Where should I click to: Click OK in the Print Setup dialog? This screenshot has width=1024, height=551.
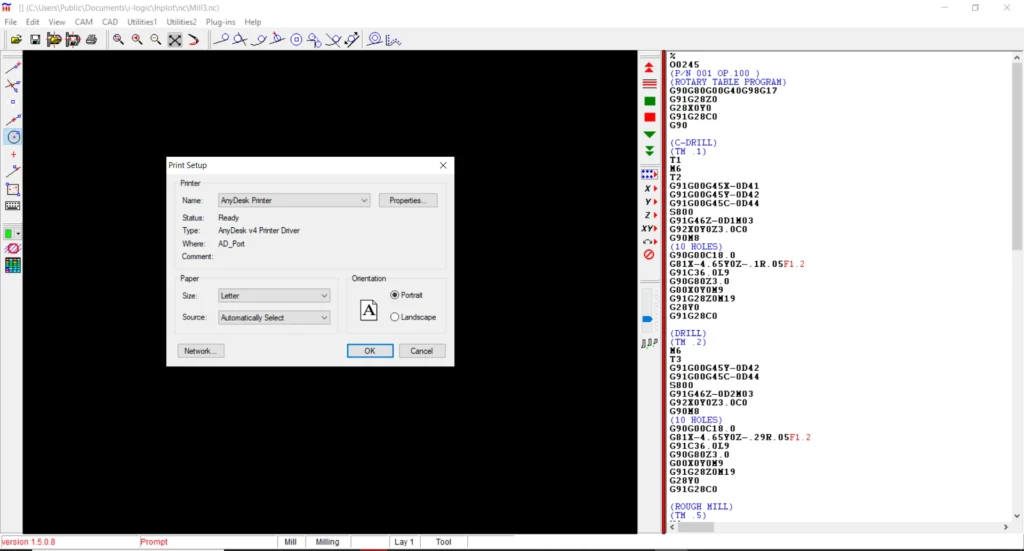(x=370, y=351)
